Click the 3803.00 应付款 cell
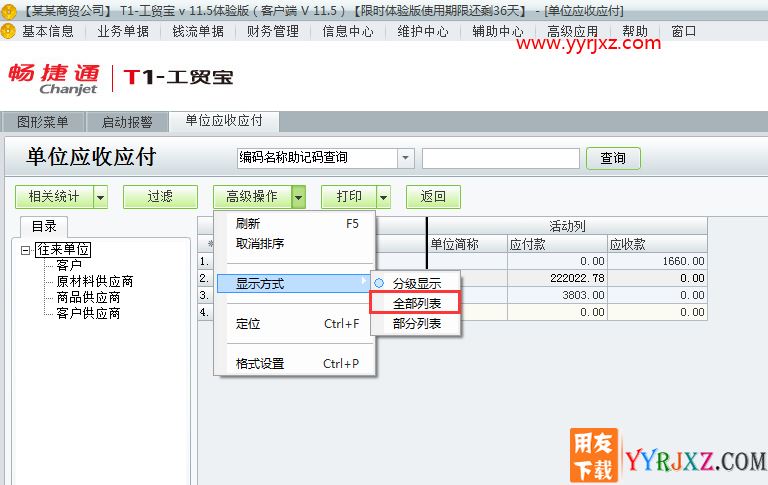 pyautogui.click(x=557, y=295)
